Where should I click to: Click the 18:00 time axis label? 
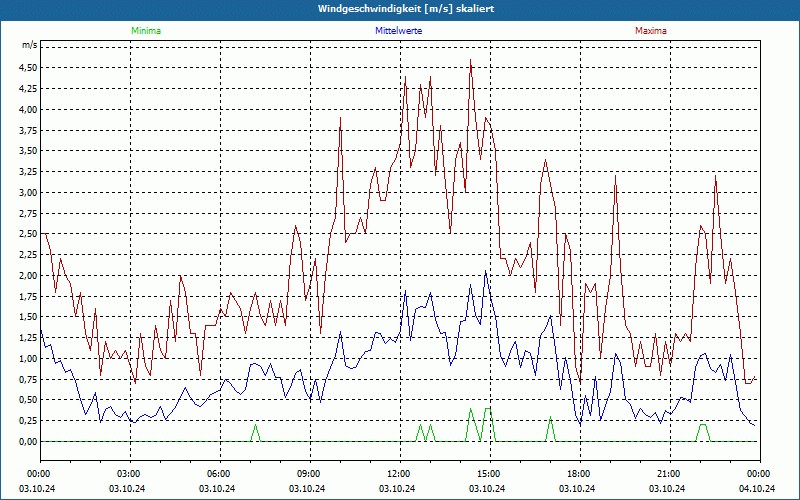pos(581,474)
